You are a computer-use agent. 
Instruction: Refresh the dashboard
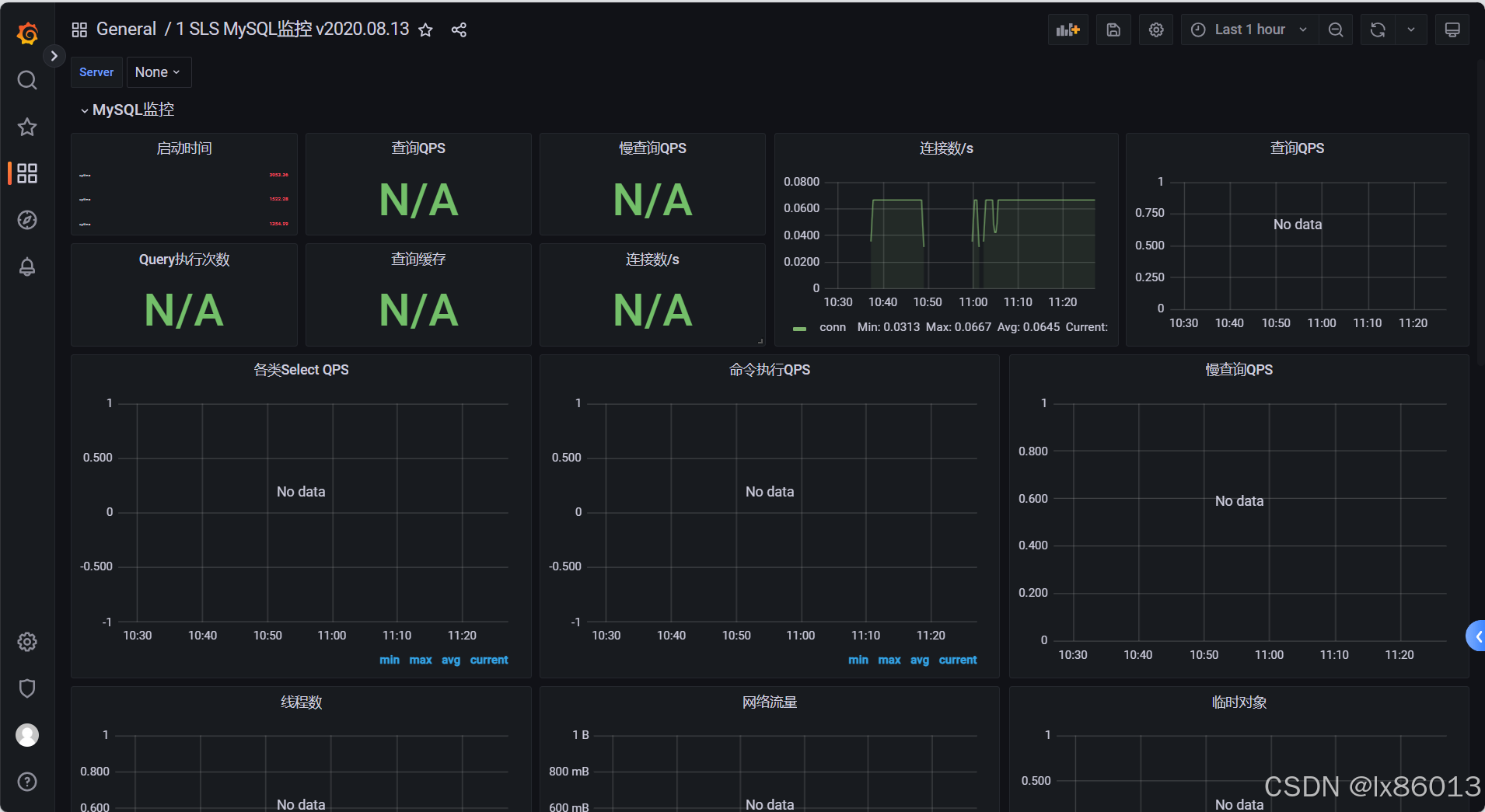(x=1378, y=30)
